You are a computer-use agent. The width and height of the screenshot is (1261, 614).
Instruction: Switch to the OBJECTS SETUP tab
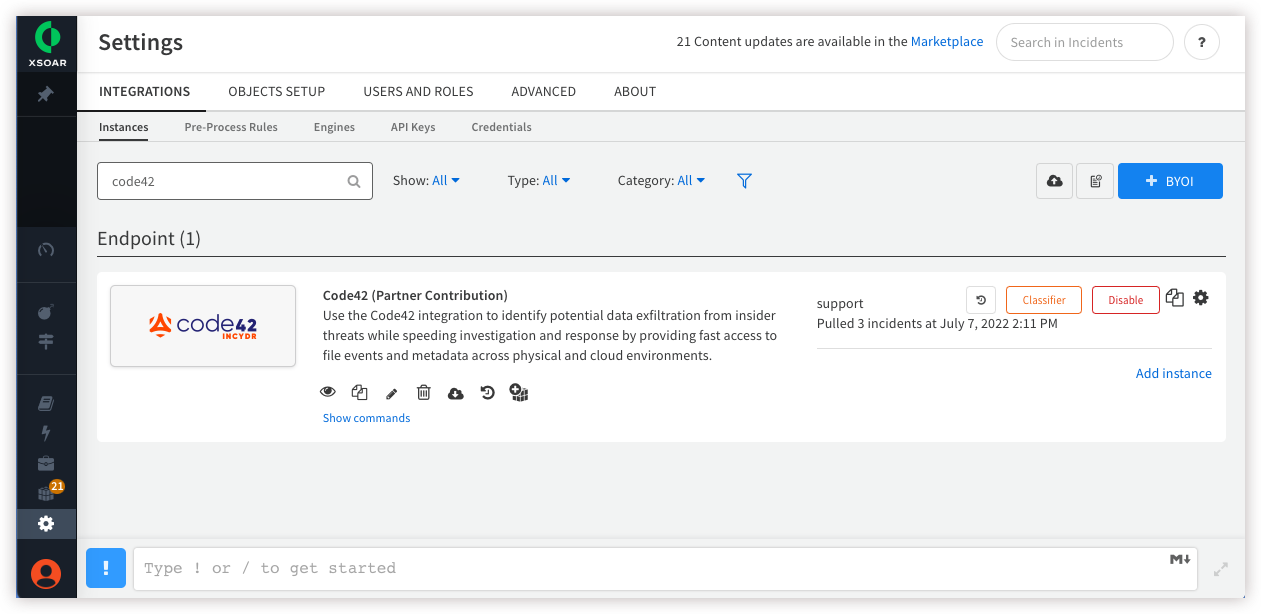(x=276, y=91)
